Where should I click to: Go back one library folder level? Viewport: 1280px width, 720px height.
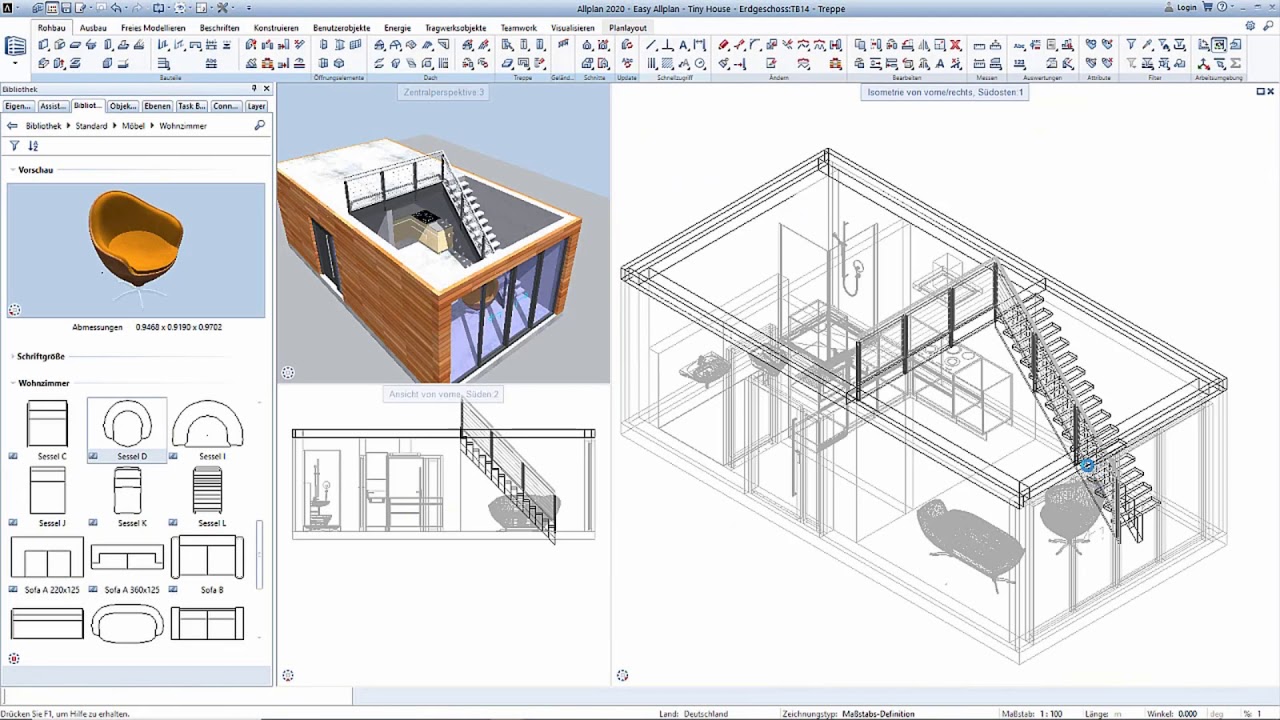point(12,126)
